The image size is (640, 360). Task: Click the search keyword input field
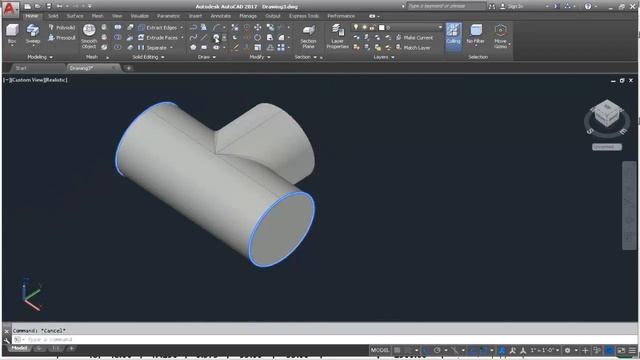(446, 6)
